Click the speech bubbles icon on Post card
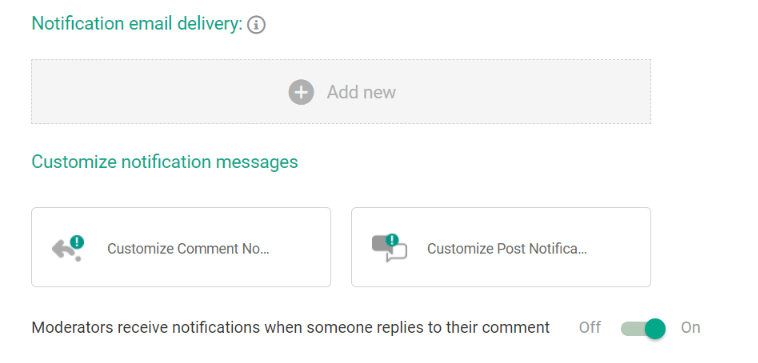The height and width of the screenshot is (363, 758). tap(389, 248)
